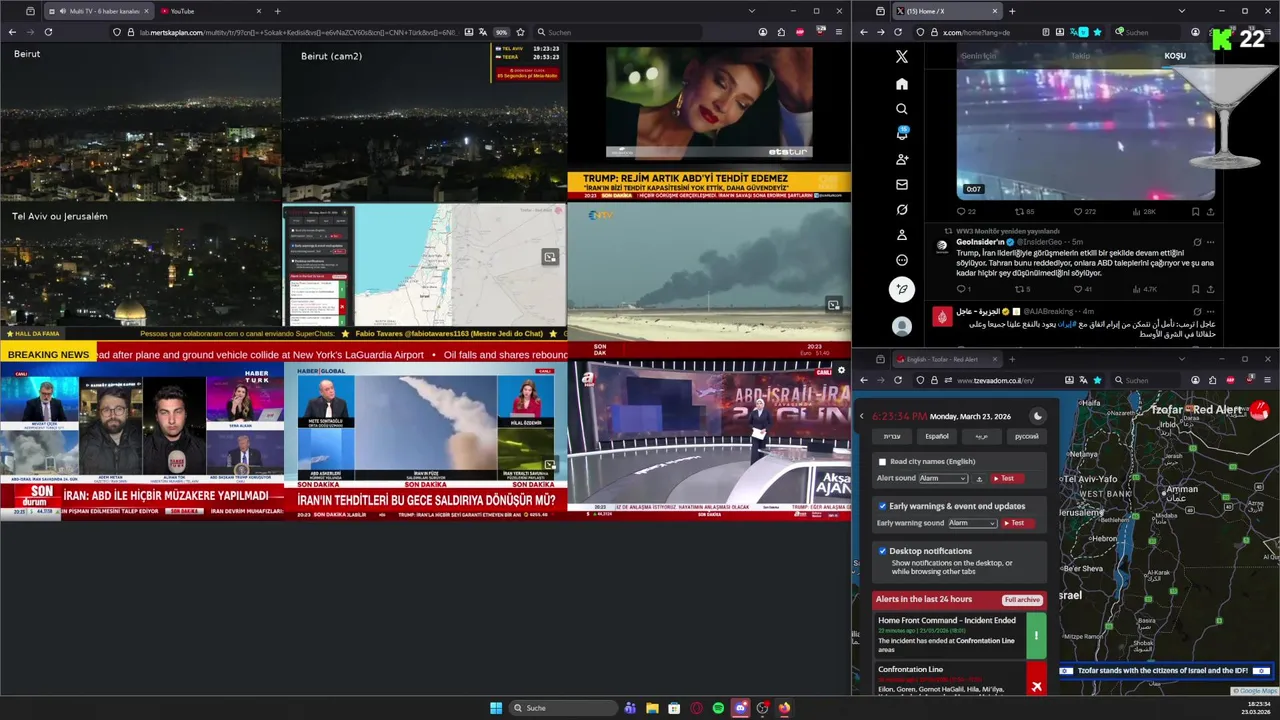
Task: Bookmark the GeoInsider tweet
Action: tap(1195, 289)
